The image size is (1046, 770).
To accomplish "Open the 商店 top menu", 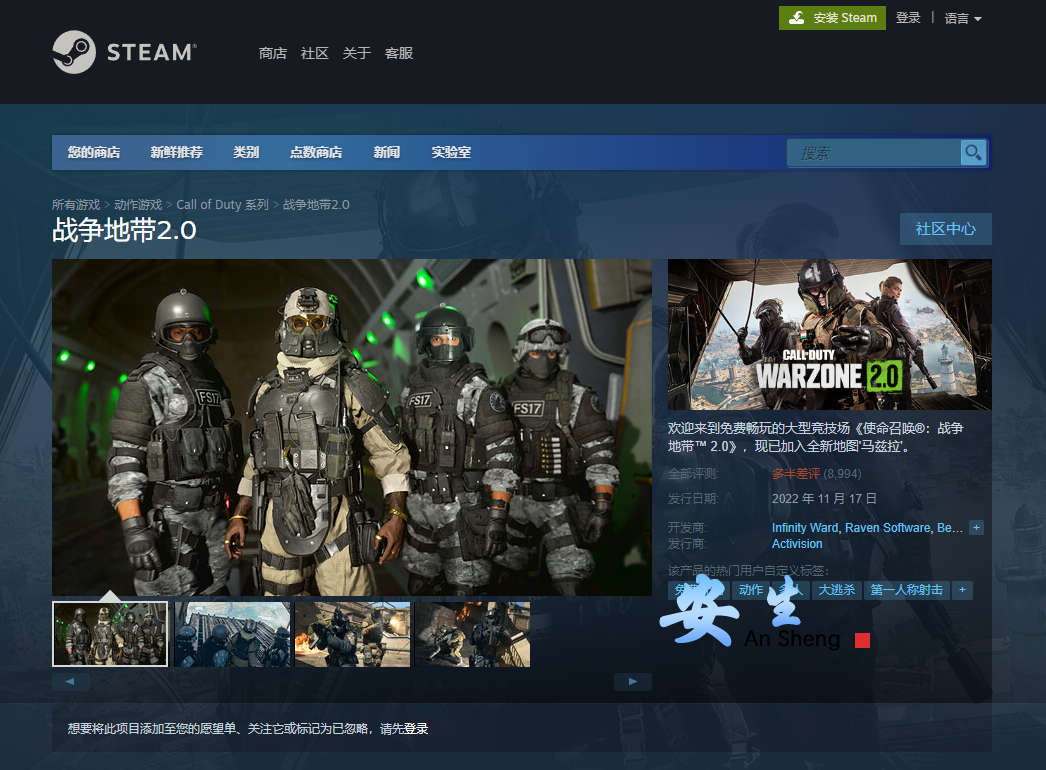I will [273, 53].
